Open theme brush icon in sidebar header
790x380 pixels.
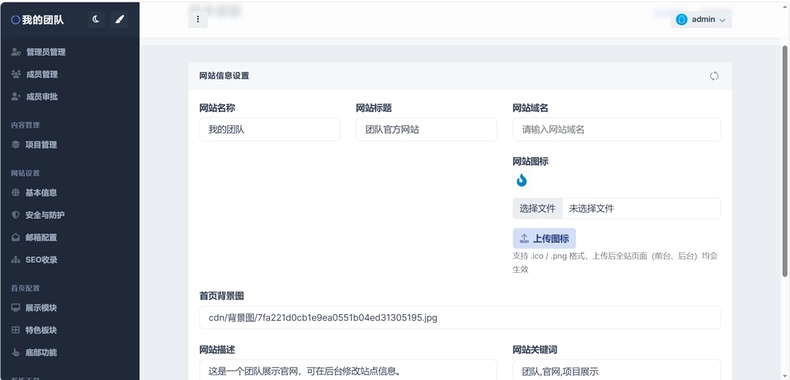click(x=119, y=20)
